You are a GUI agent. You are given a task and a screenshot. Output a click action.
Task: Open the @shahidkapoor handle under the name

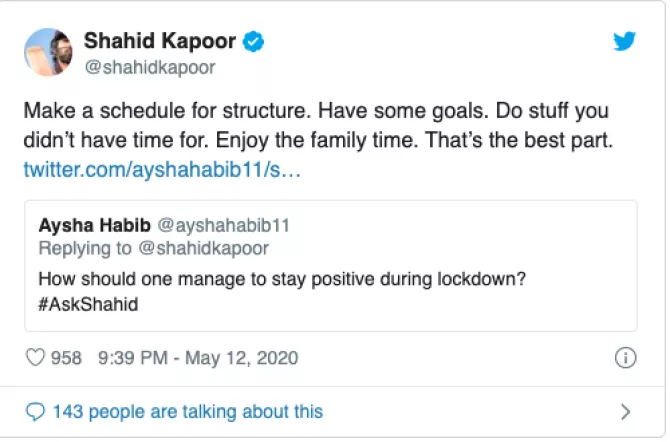(x=148, y=67)
